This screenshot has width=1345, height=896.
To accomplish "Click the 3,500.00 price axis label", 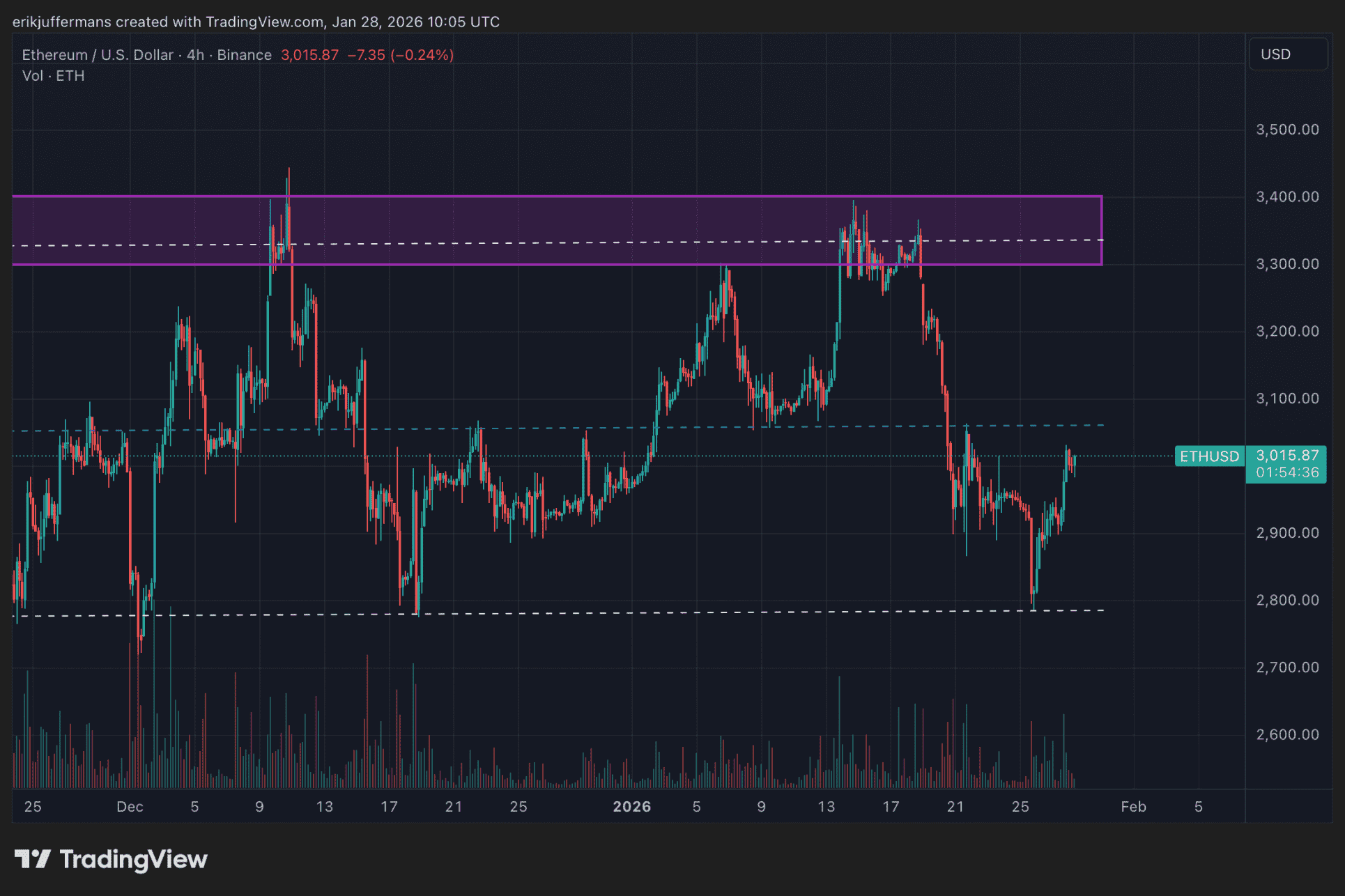I will [x=1286, y=130].
